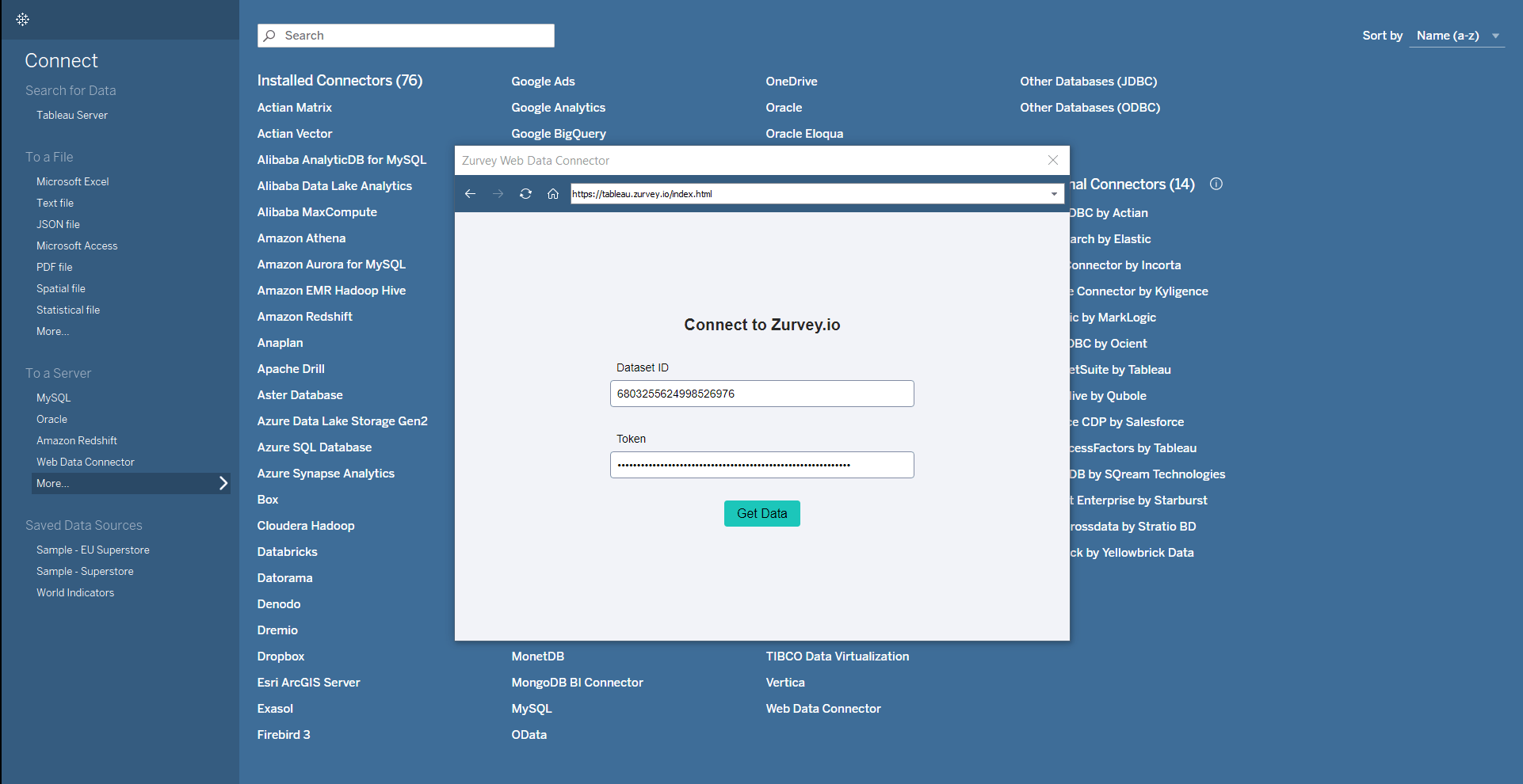Select Web Data Connector in left pane
Viewport: 1523px width, 784px height.
[86, 462]
